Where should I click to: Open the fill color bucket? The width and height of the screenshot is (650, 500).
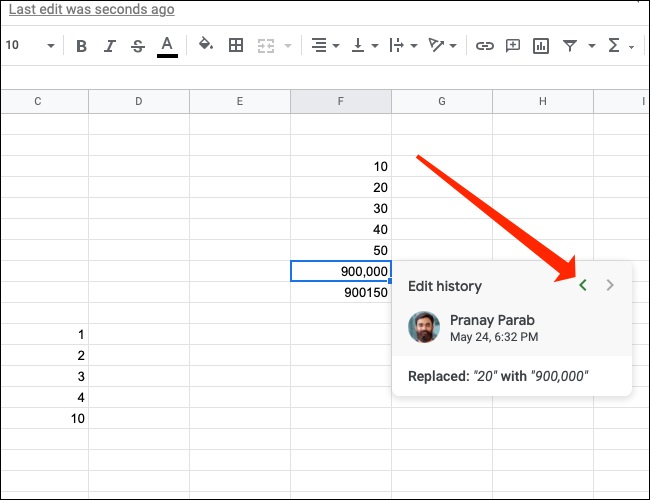206,46
